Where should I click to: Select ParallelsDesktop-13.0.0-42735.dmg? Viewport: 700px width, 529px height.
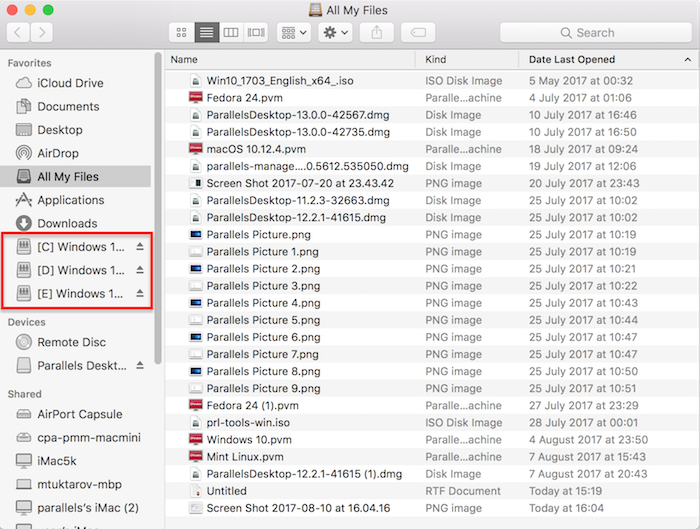(432, 132)
